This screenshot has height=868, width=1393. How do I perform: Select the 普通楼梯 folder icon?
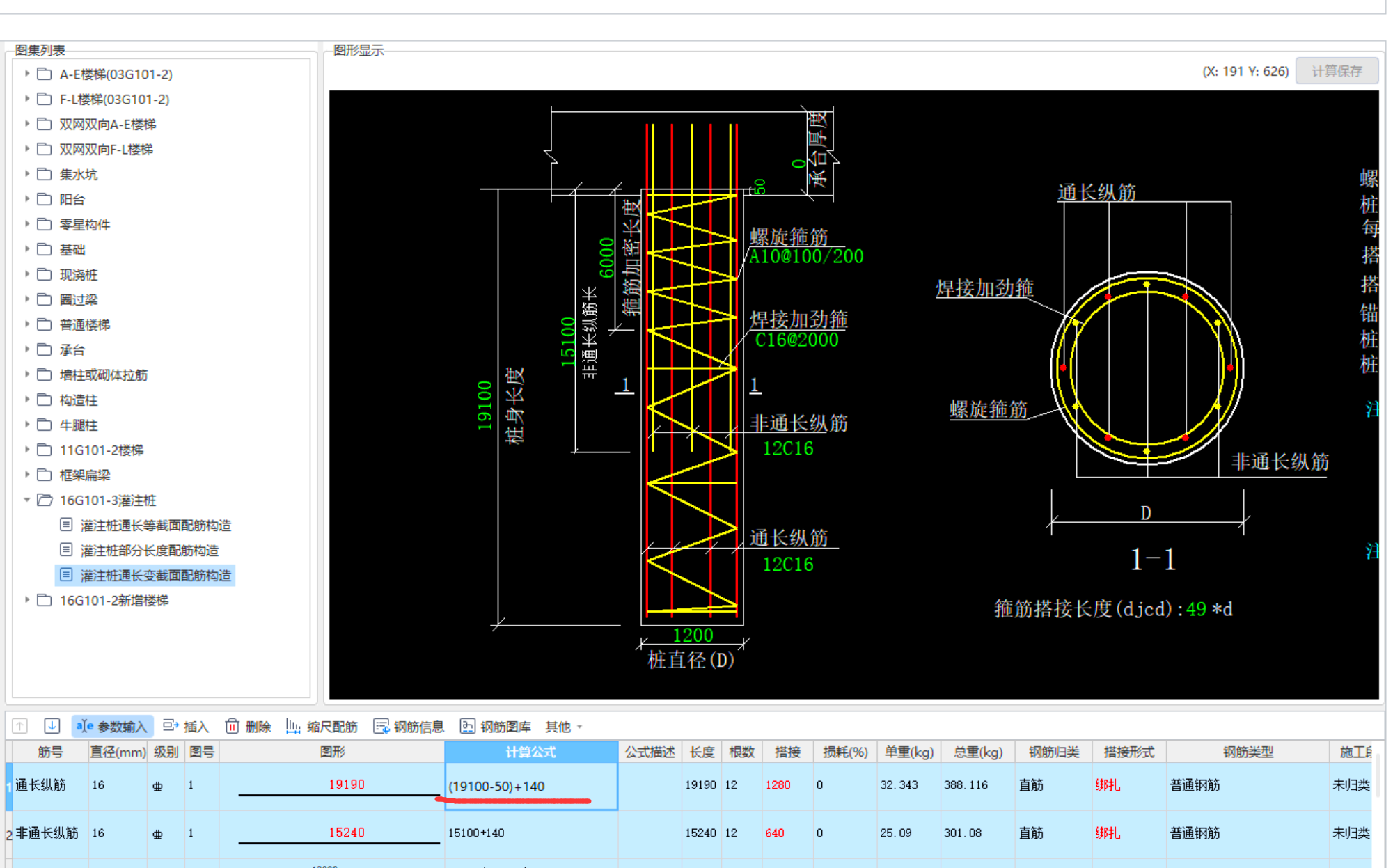tap(45, 324)
